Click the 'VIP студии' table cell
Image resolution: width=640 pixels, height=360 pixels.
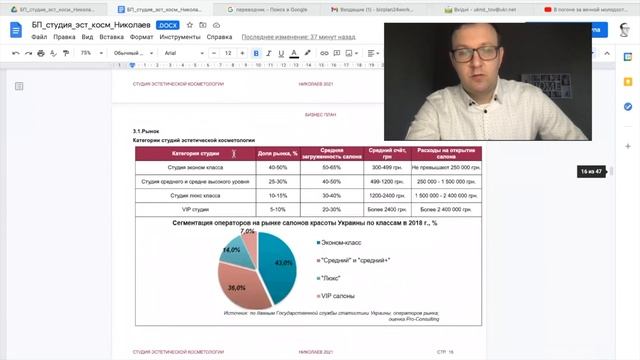[196, 209]
